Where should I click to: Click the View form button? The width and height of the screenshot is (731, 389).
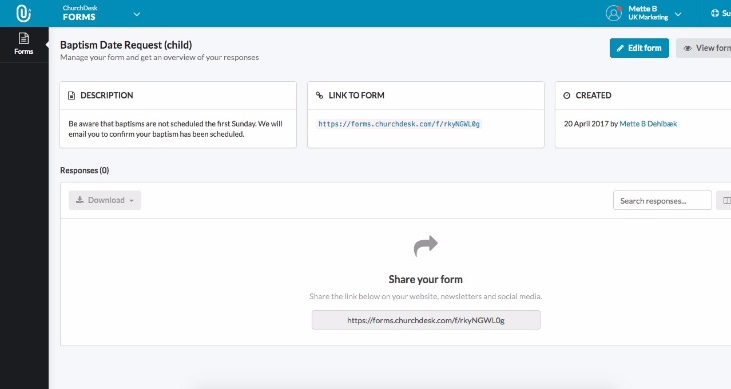point(703,48)
